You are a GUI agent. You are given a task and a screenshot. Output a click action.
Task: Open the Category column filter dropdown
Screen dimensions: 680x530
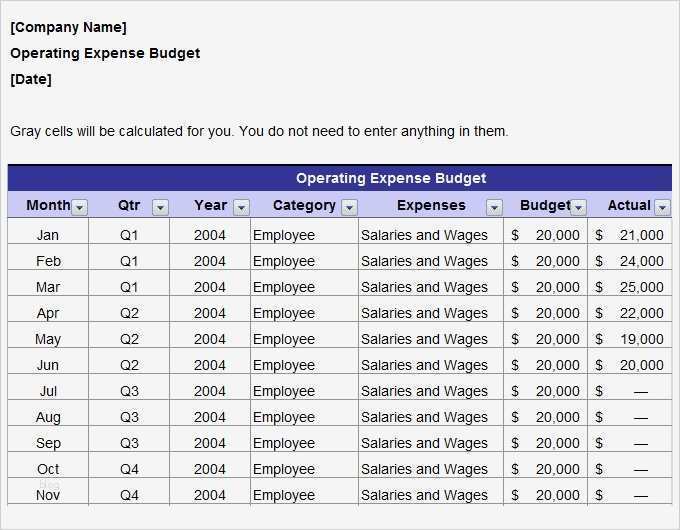pyautogui.click(x=349, y=207)
